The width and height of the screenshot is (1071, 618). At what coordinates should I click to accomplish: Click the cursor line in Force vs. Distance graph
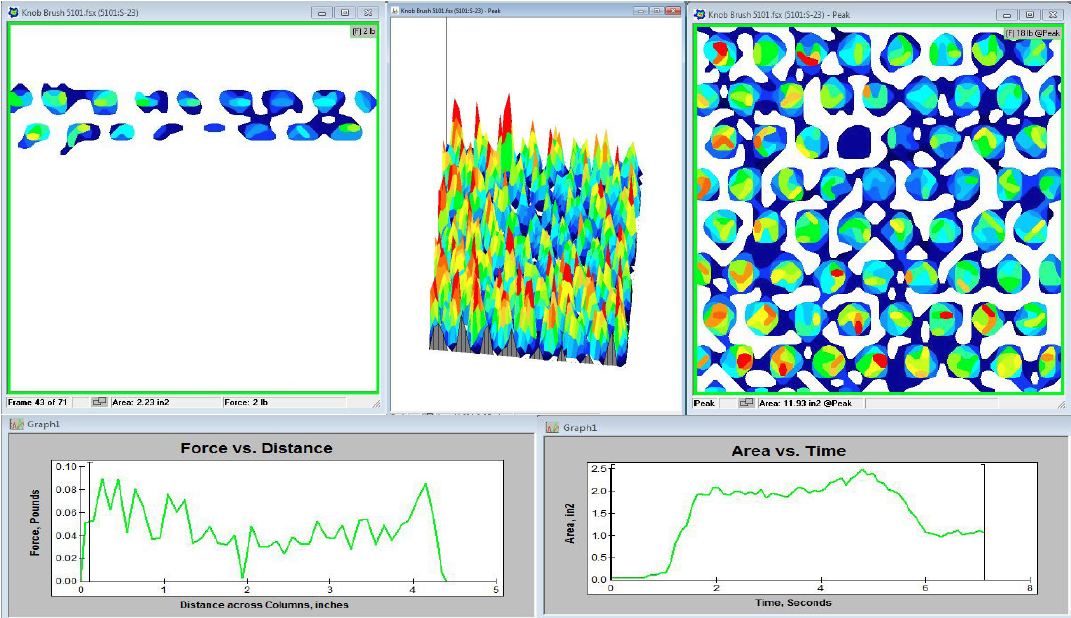pos(89,520)
